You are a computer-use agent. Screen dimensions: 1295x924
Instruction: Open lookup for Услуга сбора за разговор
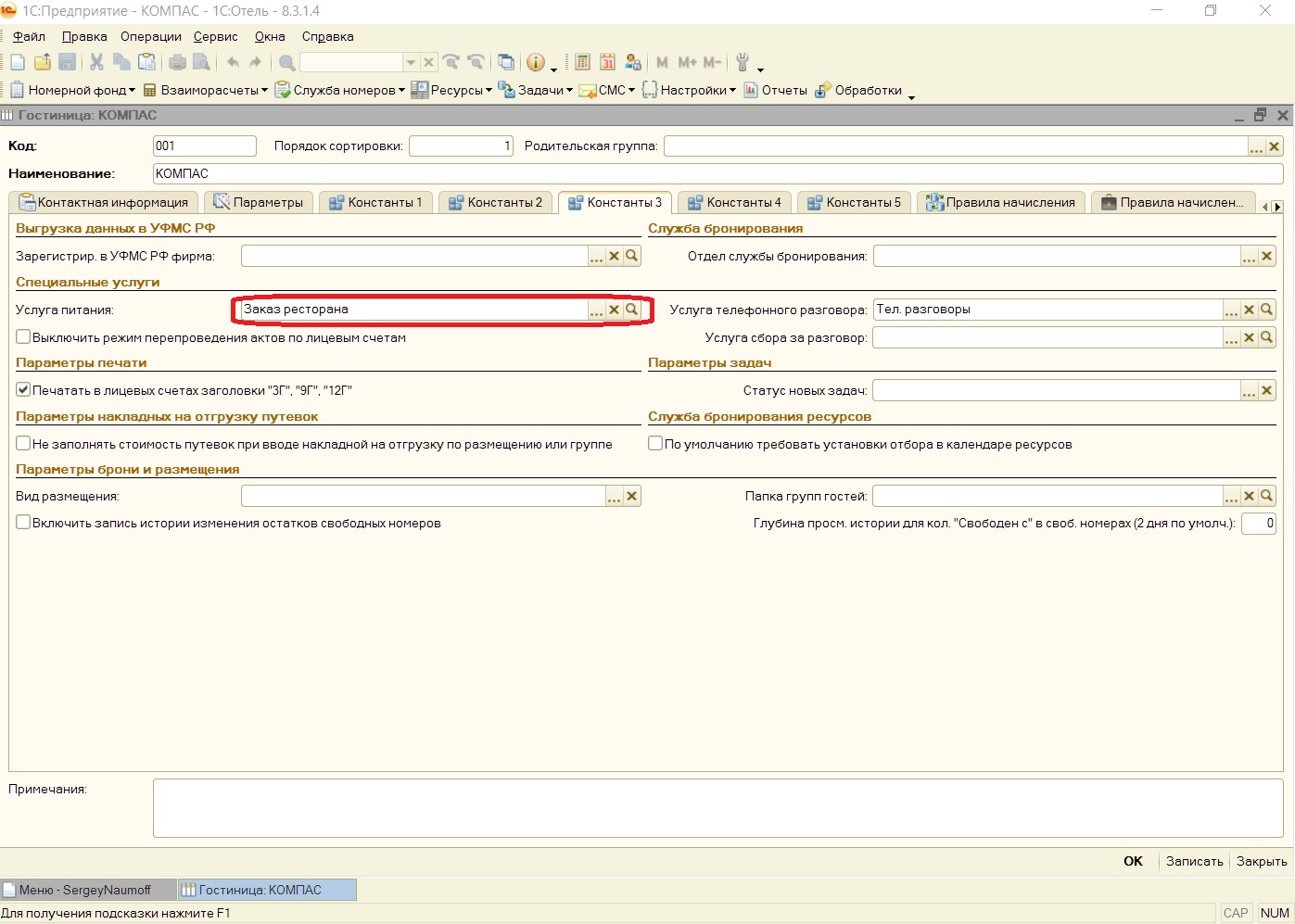(1267, 337)
